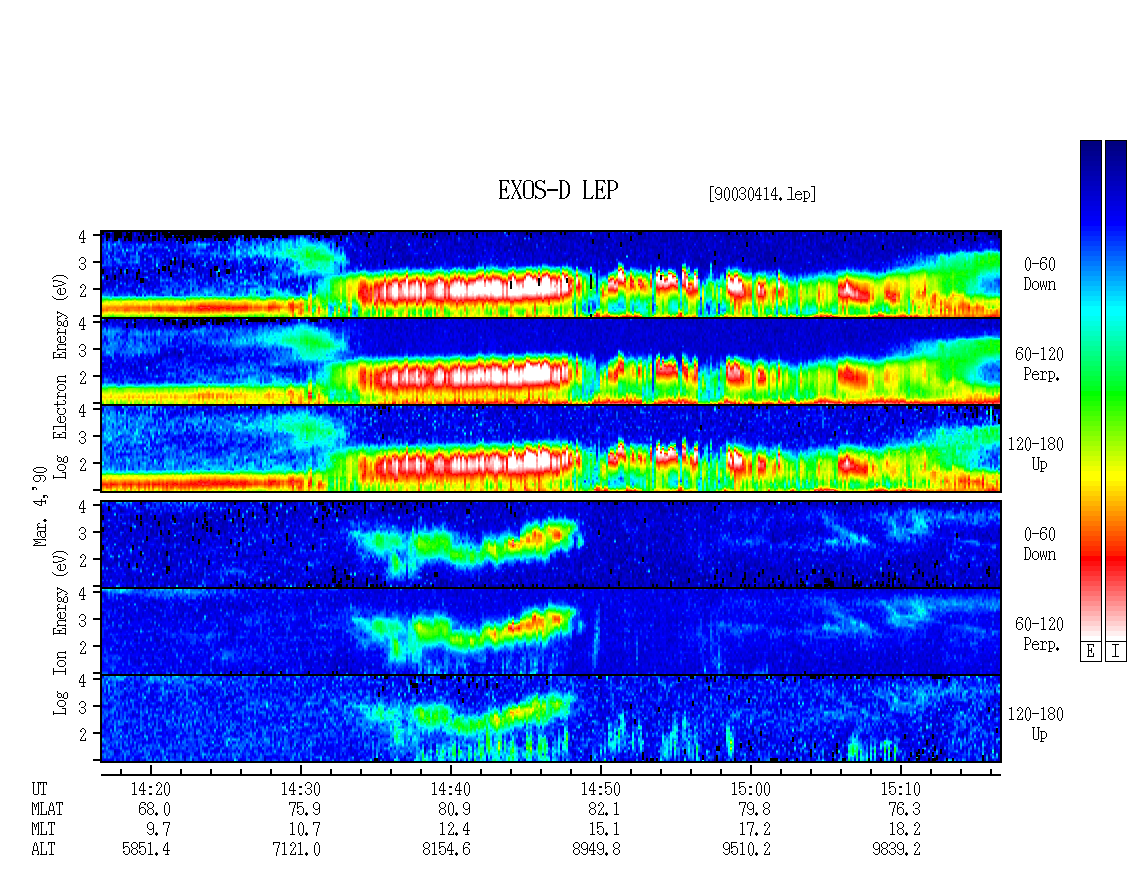Click the MLAT value 76.3
The height and width of the screenshot is (875, 1130).
(904, 809)
